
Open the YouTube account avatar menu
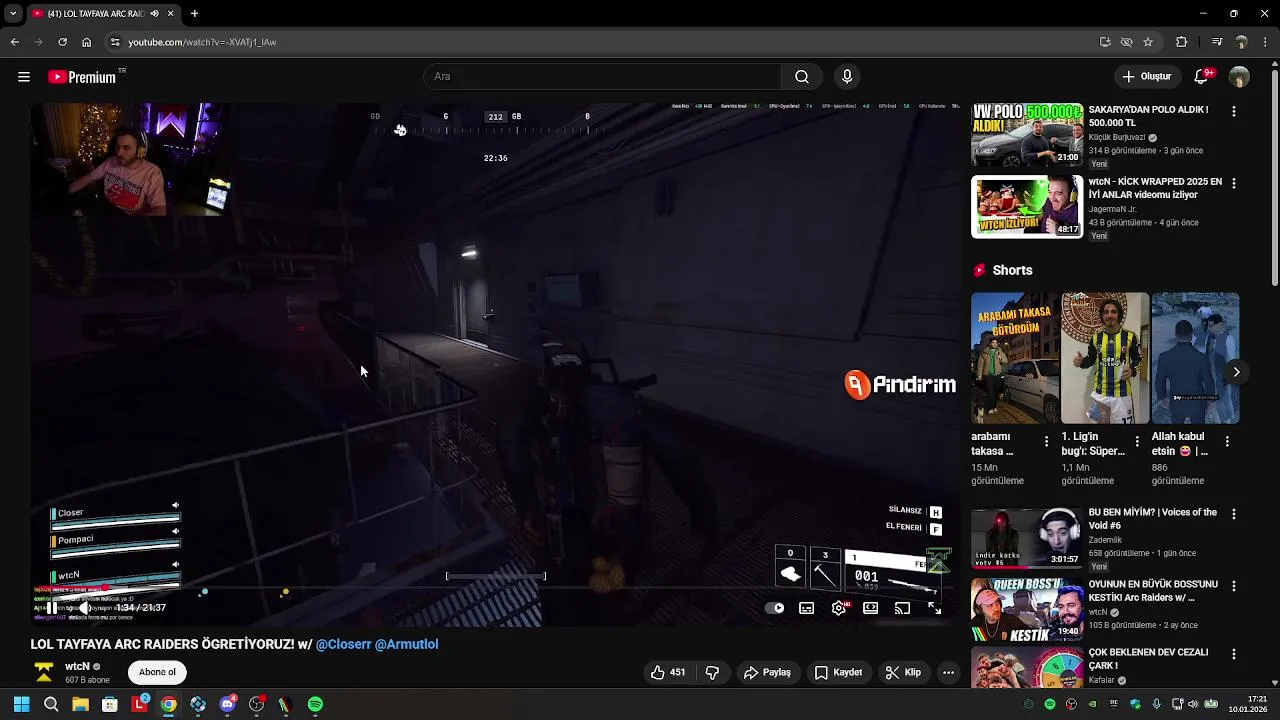(1239, 77)
